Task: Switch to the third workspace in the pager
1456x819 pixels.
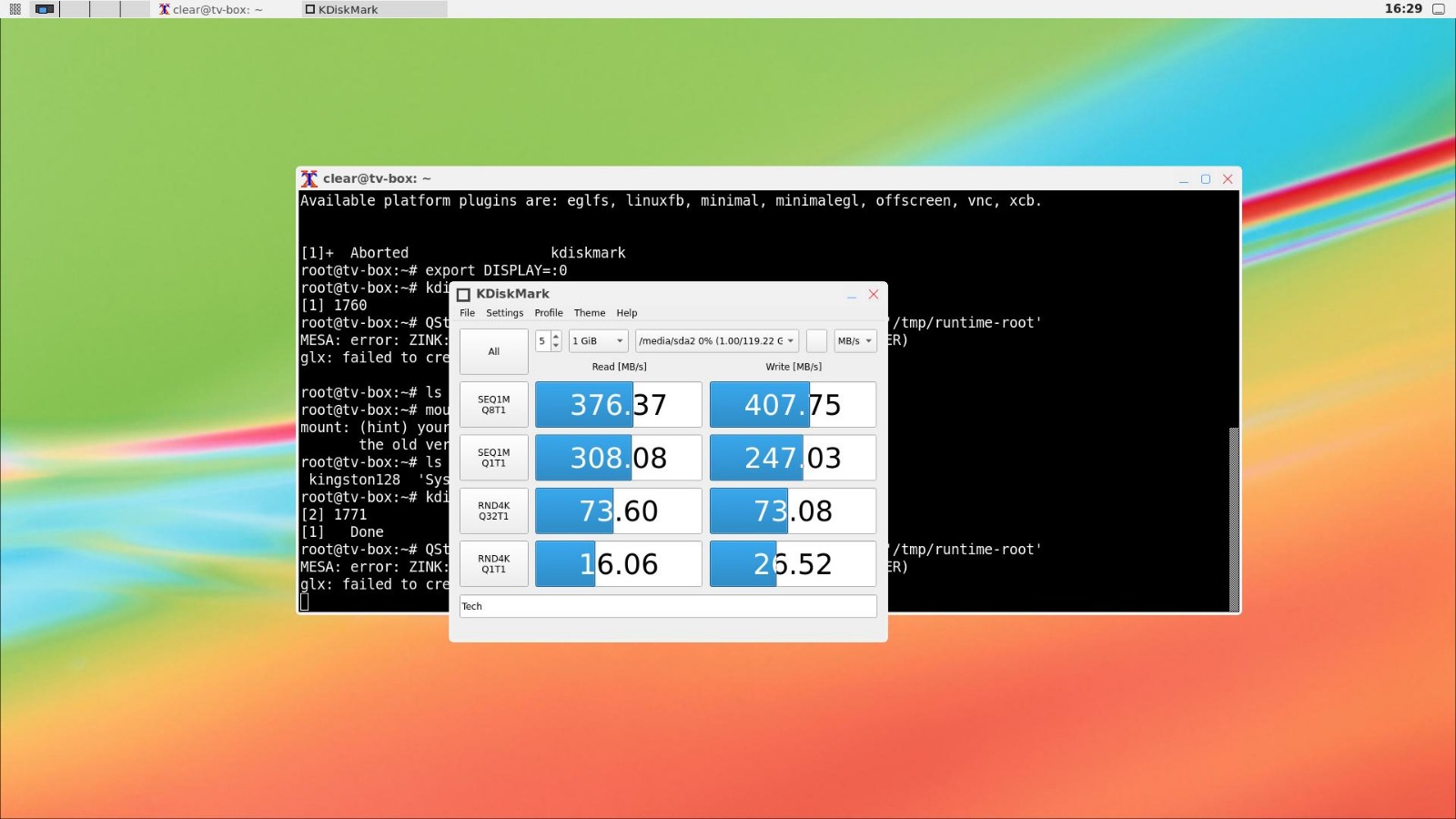Action: click(x=105, y=9)
